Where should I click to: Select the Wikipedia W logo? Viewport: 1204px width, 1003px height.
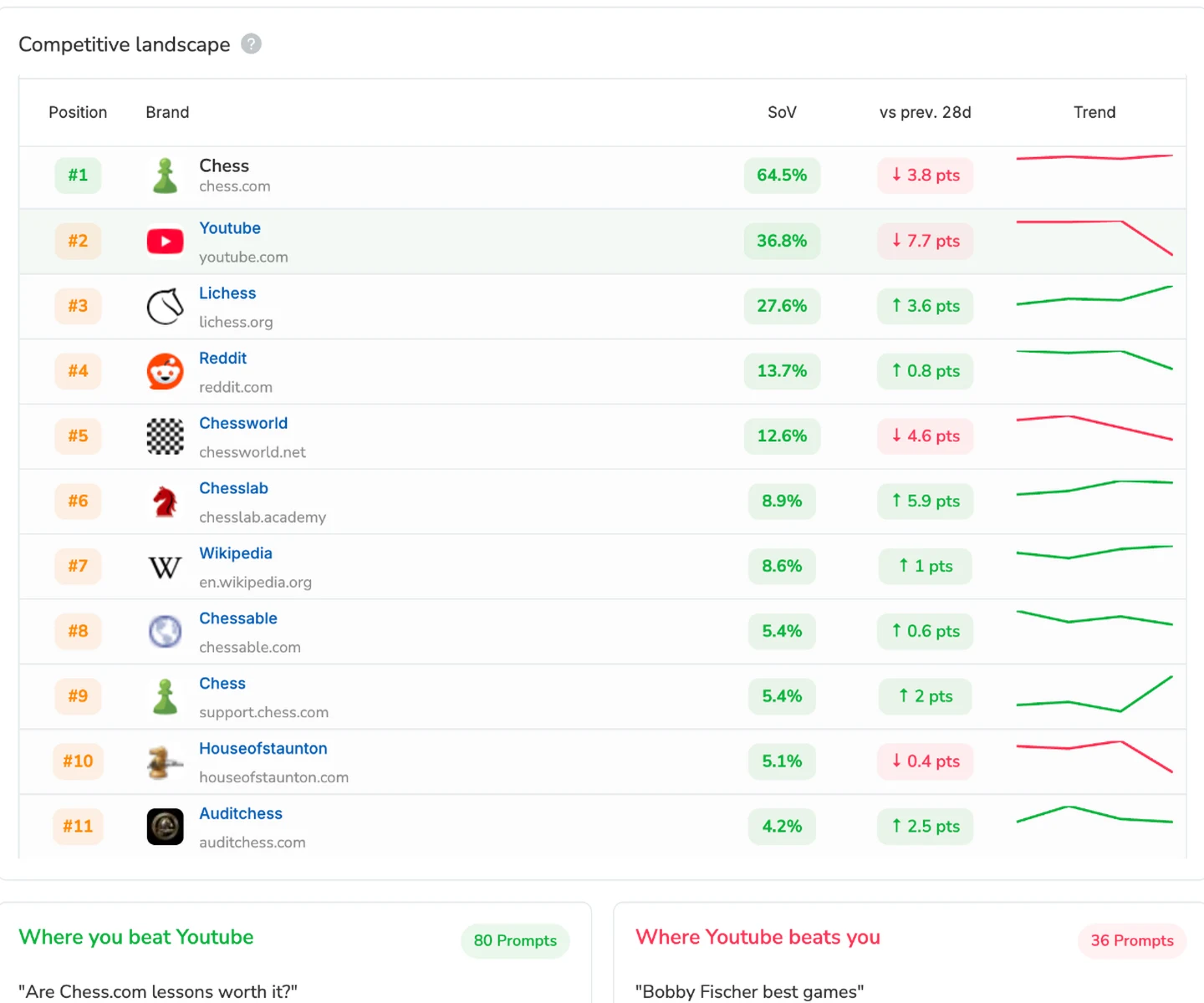pos(166,567)
